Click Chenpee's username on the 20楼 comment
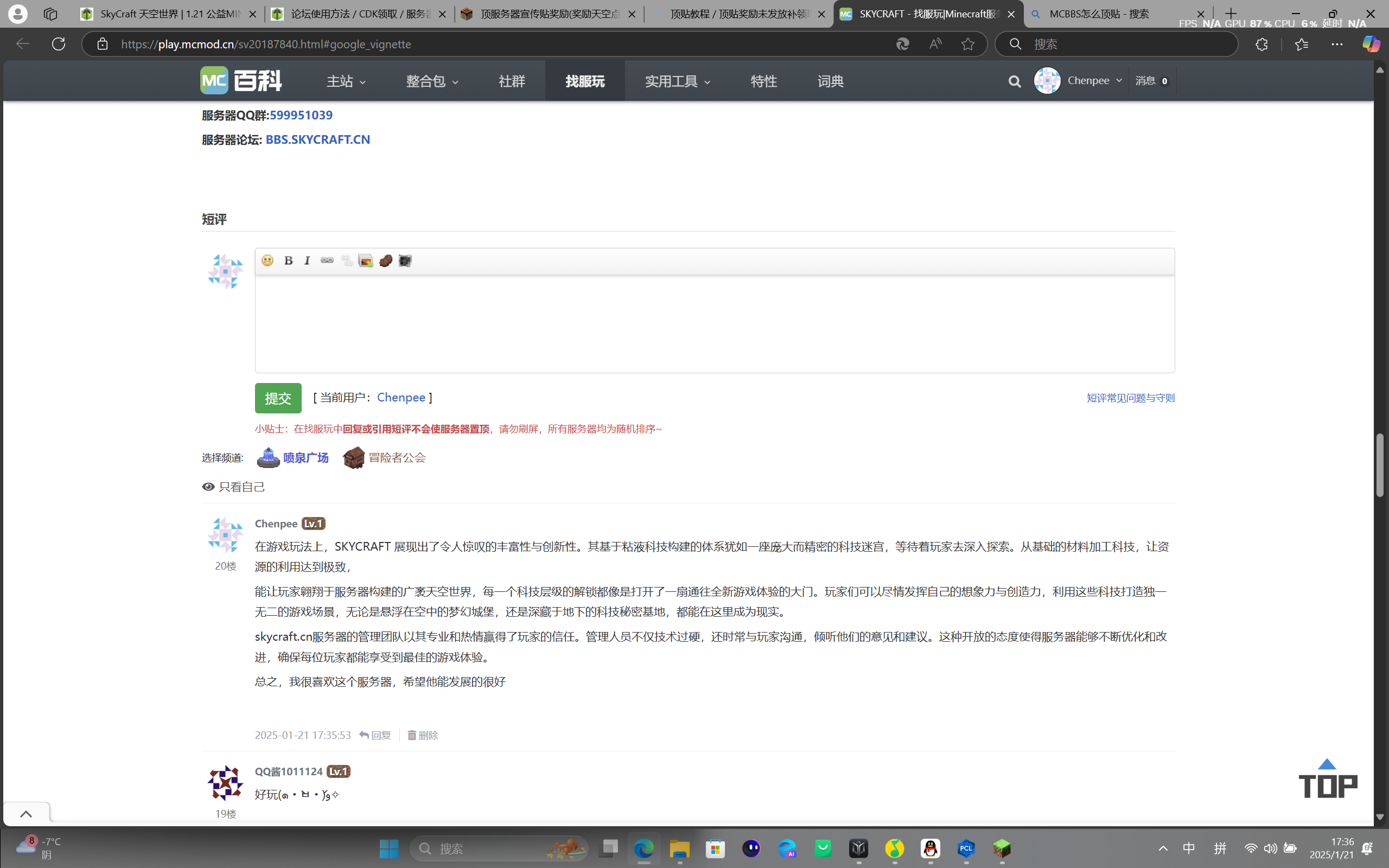This screenshot has width=1389, height=868. pyautogui.click(x=276, y=524)
